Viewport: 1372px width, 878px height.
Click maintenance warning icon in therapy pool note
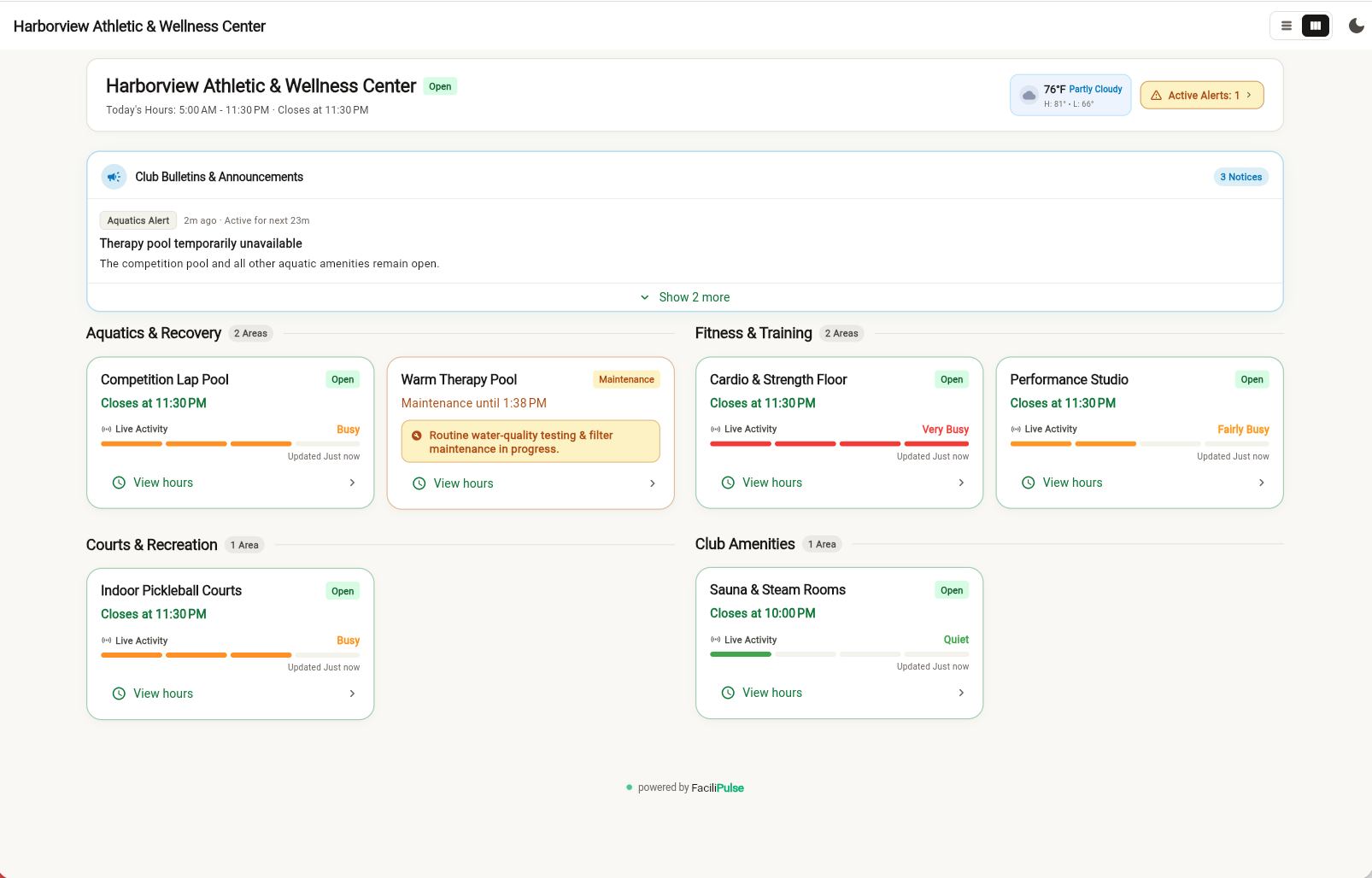[417, 436]
